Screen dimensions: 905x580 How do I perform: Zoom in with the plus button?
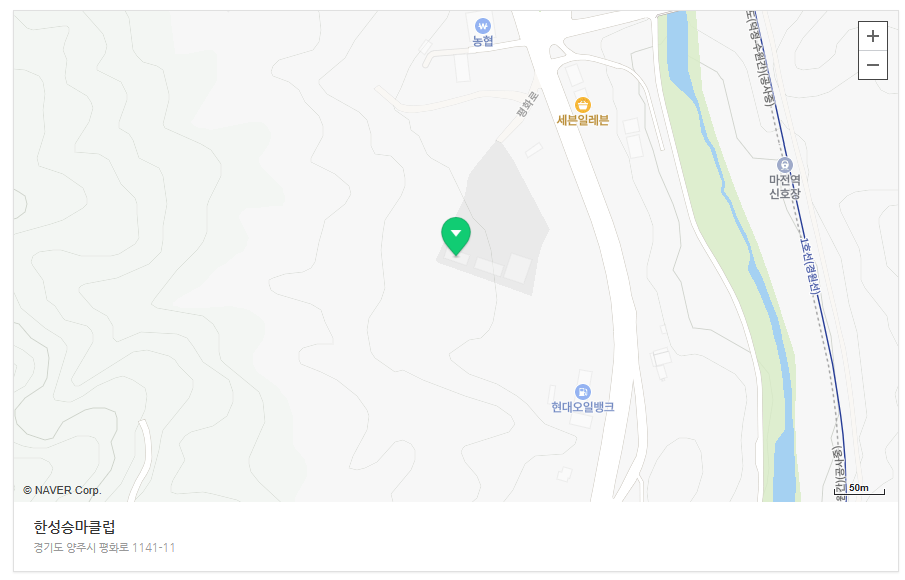tap(872, 36)
